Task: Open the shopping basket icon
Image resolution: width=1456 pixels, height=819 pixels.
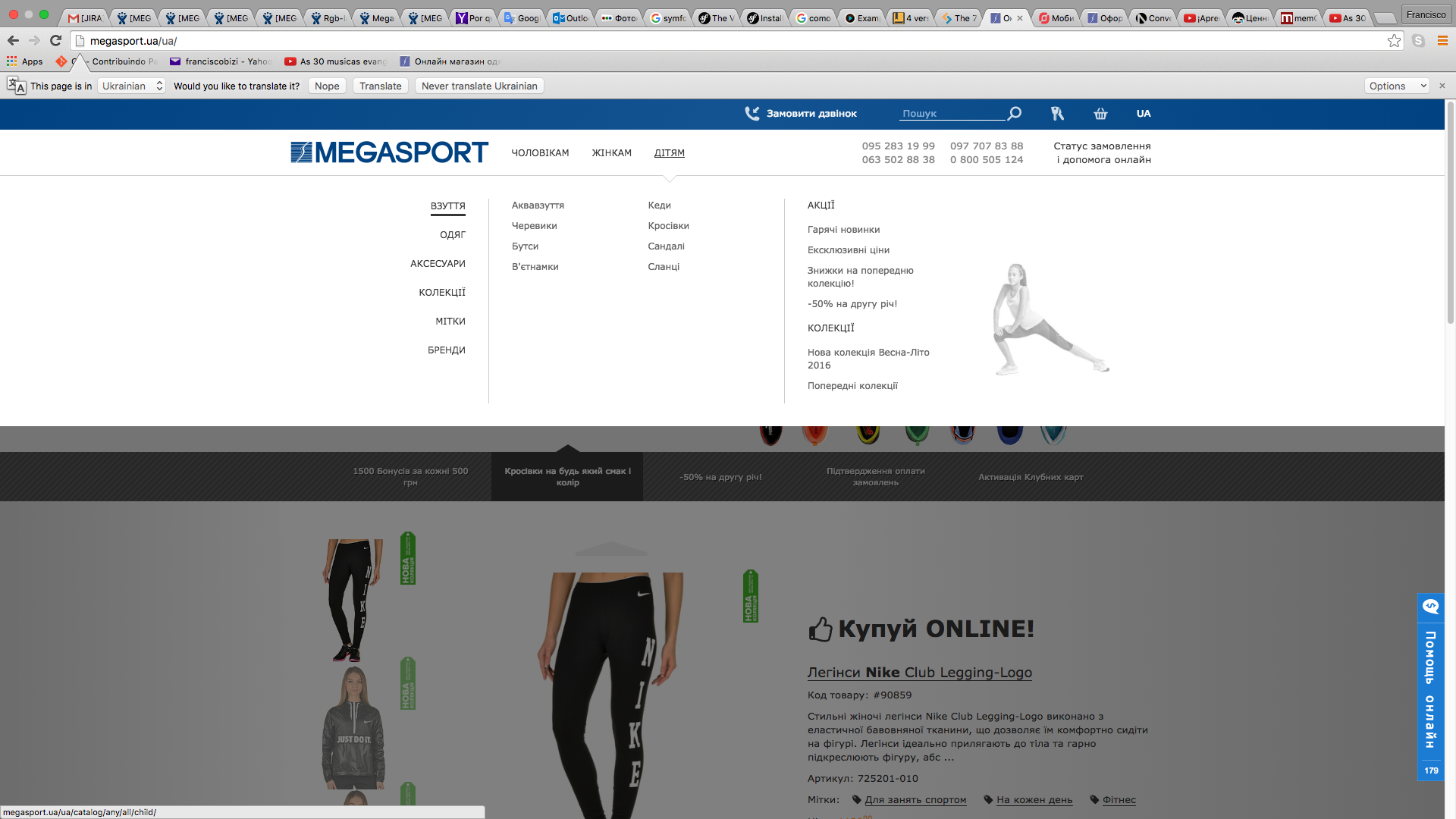Action: tap(1100, 114)
